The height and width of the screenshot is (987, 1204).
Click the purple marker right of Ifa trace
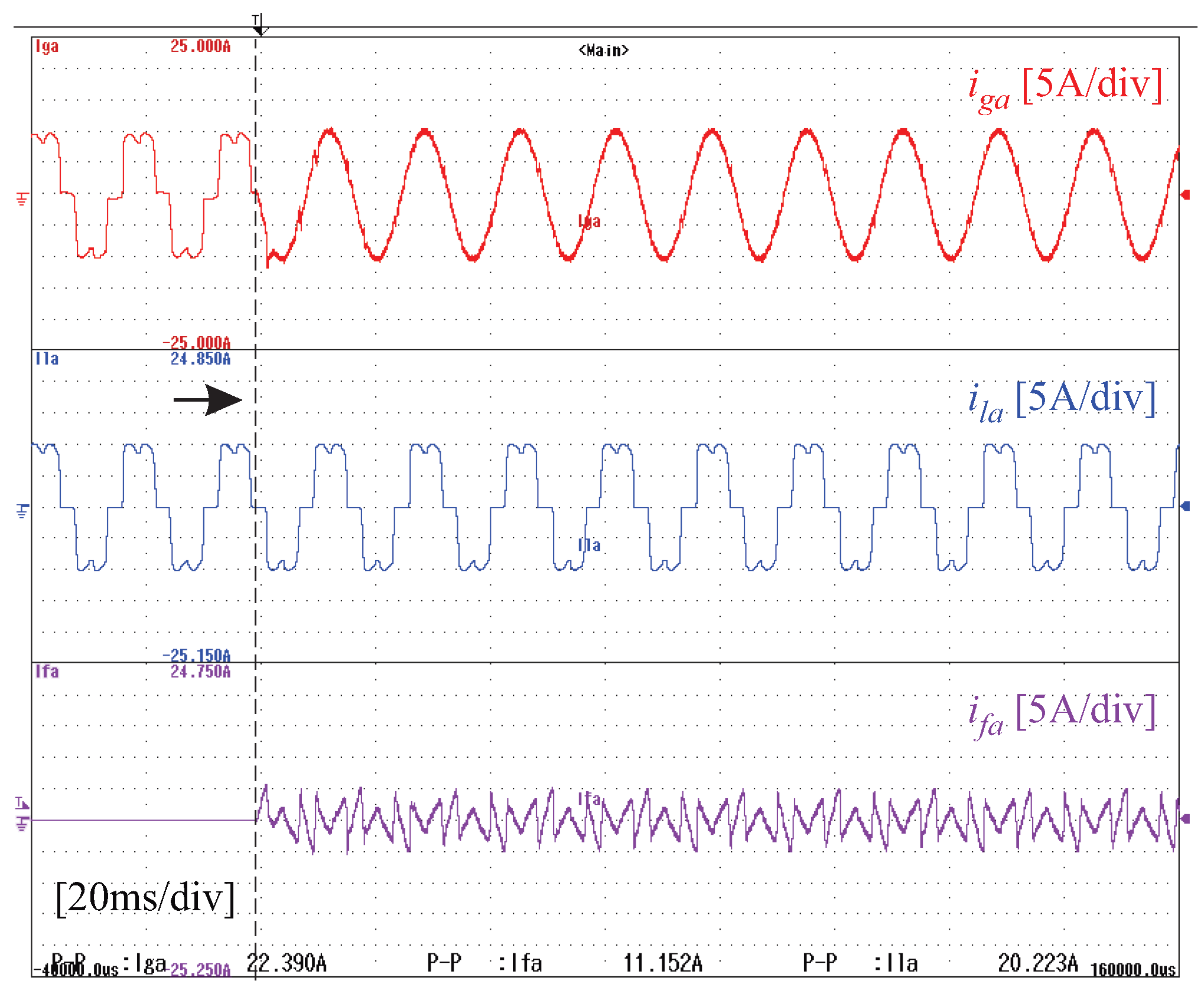click(x=1186, y=819)
